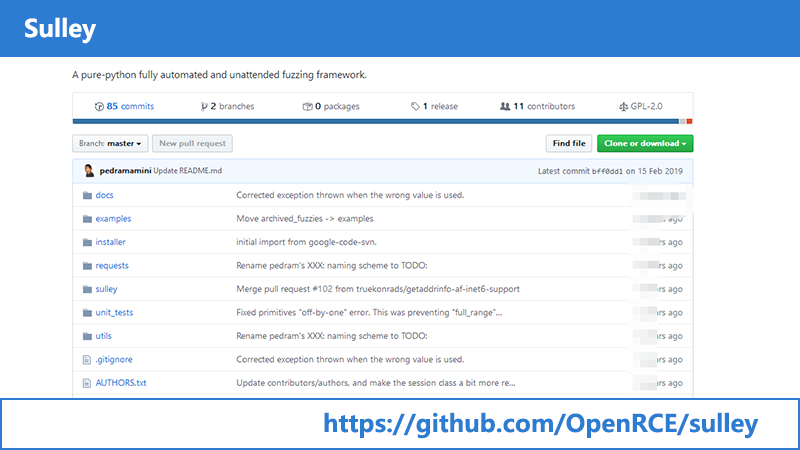Open docs row commit message about corrected exception

coord(350,195)
